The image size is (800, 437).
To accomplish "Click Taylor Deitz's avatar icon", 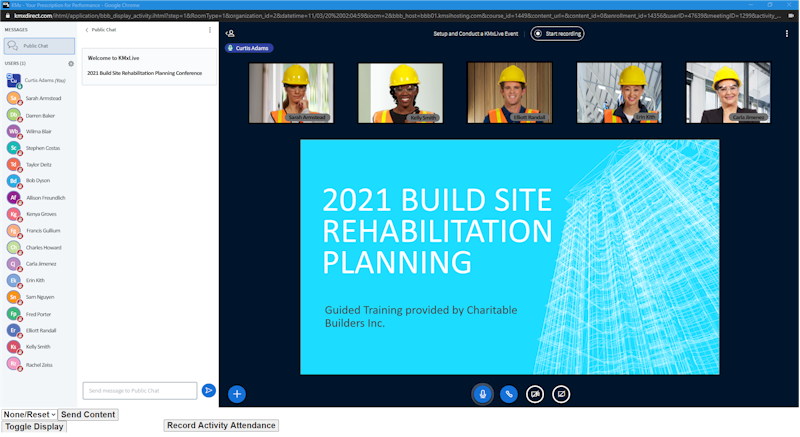I will pyautogui.click(x=14, y=164).
